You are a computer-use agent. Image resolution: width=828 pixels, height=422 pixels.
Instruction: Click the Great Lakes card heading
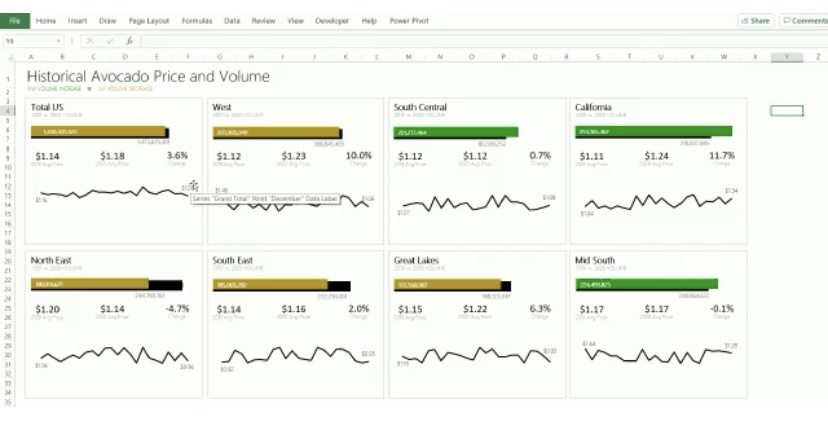pos(416,260)
